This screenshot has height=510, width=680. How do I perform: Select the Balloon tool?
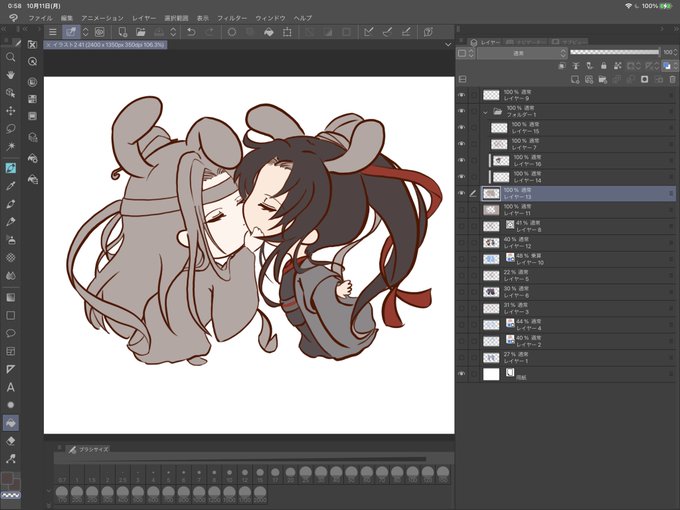[x=11, y=333]
